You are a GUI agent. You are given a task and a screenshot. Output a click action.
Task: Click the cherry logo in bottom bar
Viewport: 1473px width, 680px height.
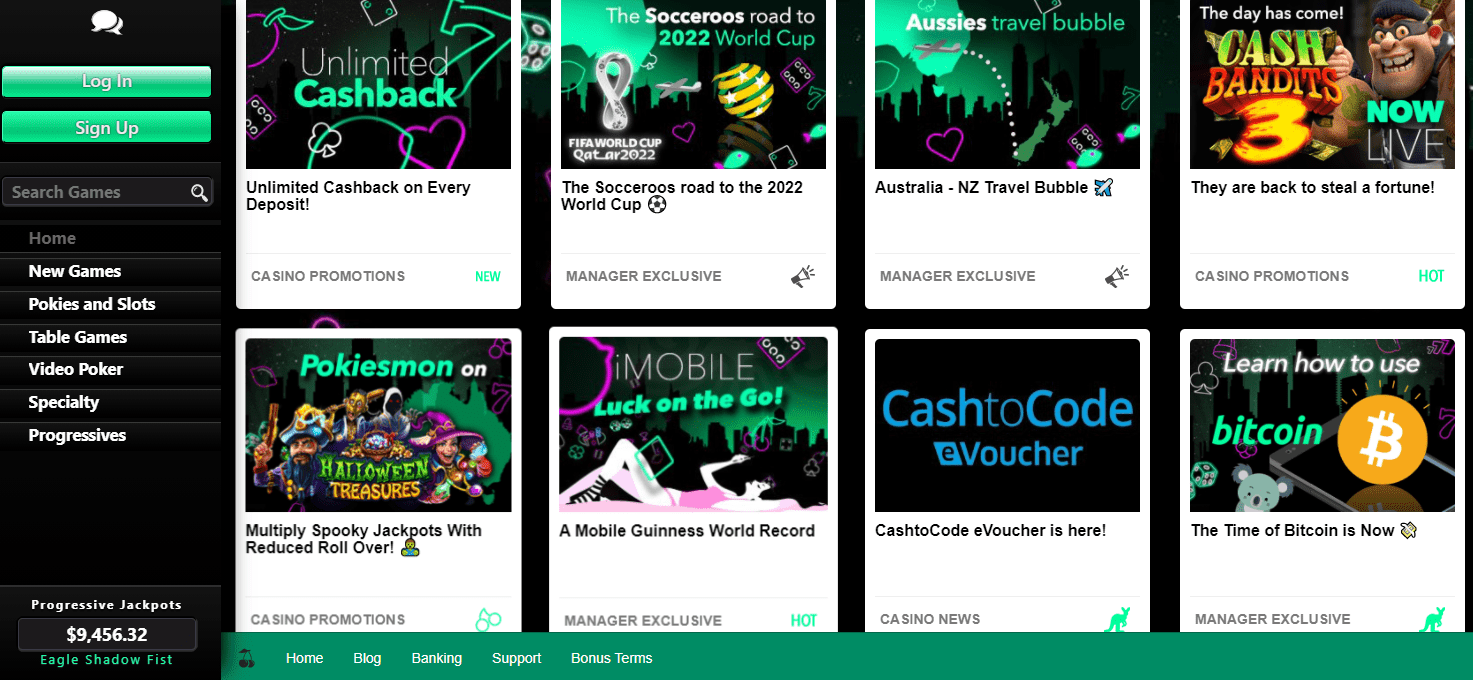point(246,658)
